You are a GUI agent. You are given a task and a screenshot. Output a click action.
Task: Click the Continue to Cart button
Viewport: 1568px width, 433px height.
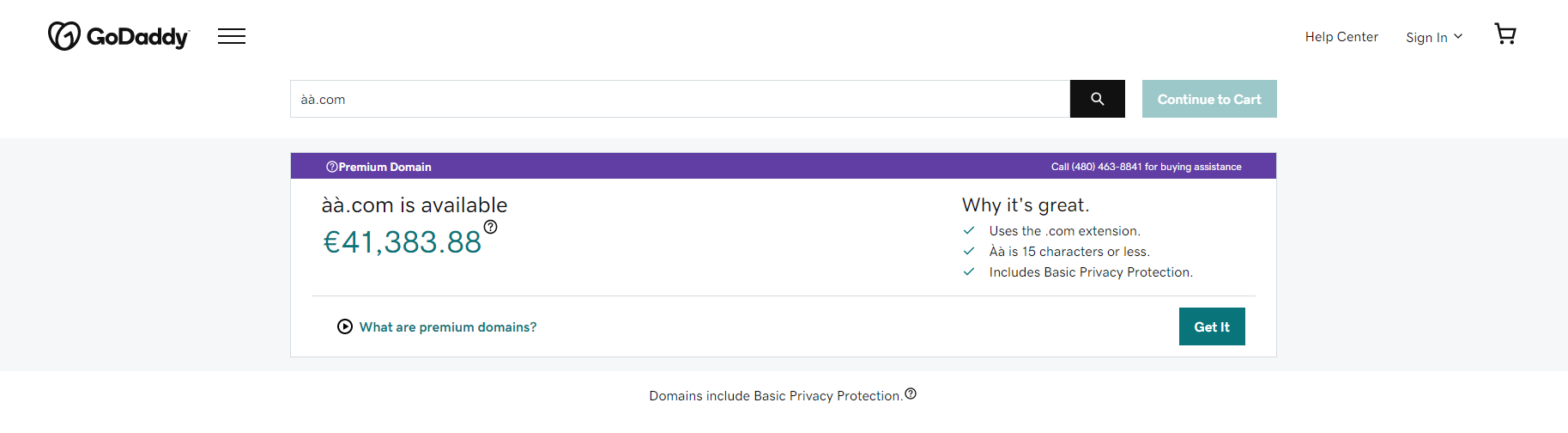pos(1208,99)
